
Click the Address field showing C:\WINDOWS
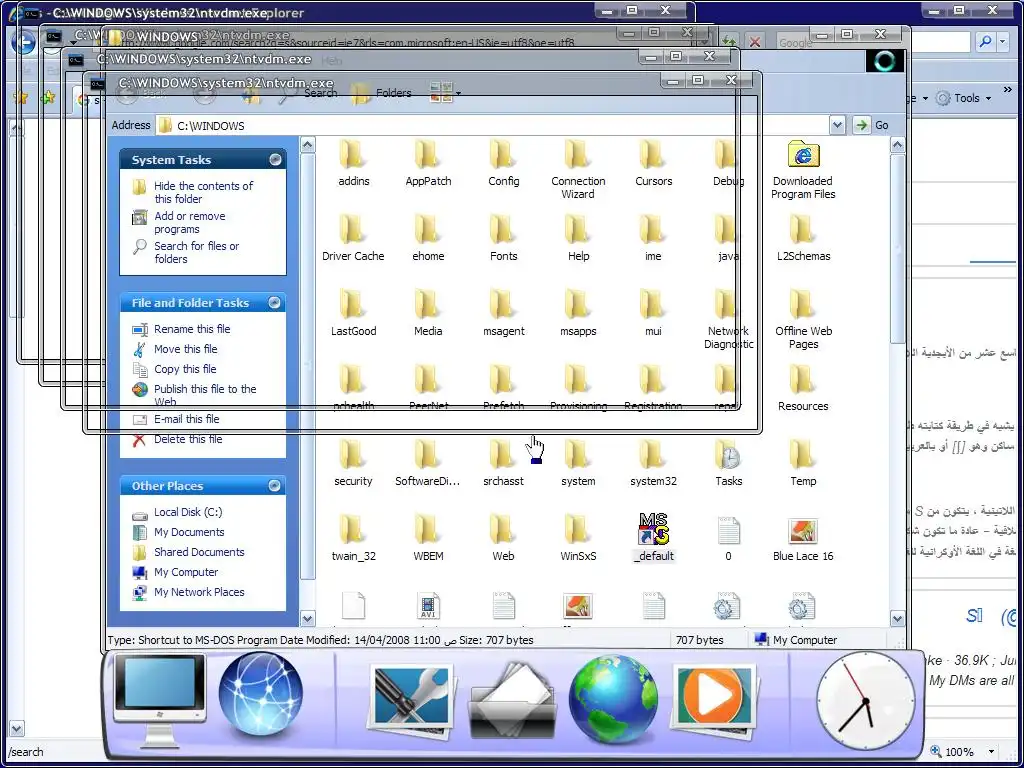pyautogui.click(x=492, y=125)
